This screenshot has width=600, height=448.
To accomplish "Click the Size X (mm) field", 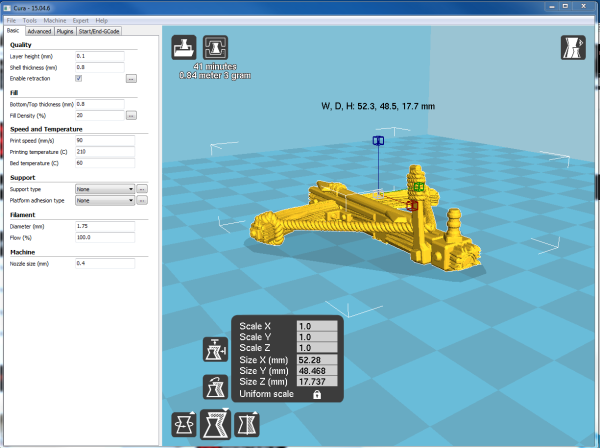I will click(316, 359).
